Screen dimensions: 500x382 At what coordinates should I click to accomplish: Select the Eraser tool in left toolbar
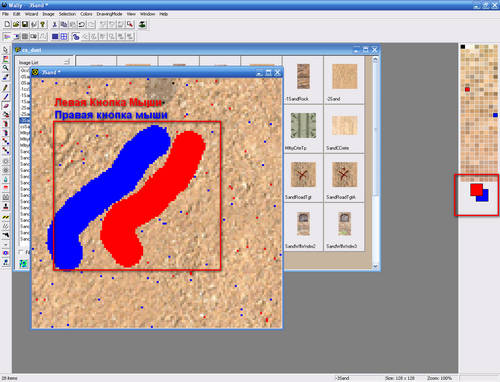[x=6, y=106]
